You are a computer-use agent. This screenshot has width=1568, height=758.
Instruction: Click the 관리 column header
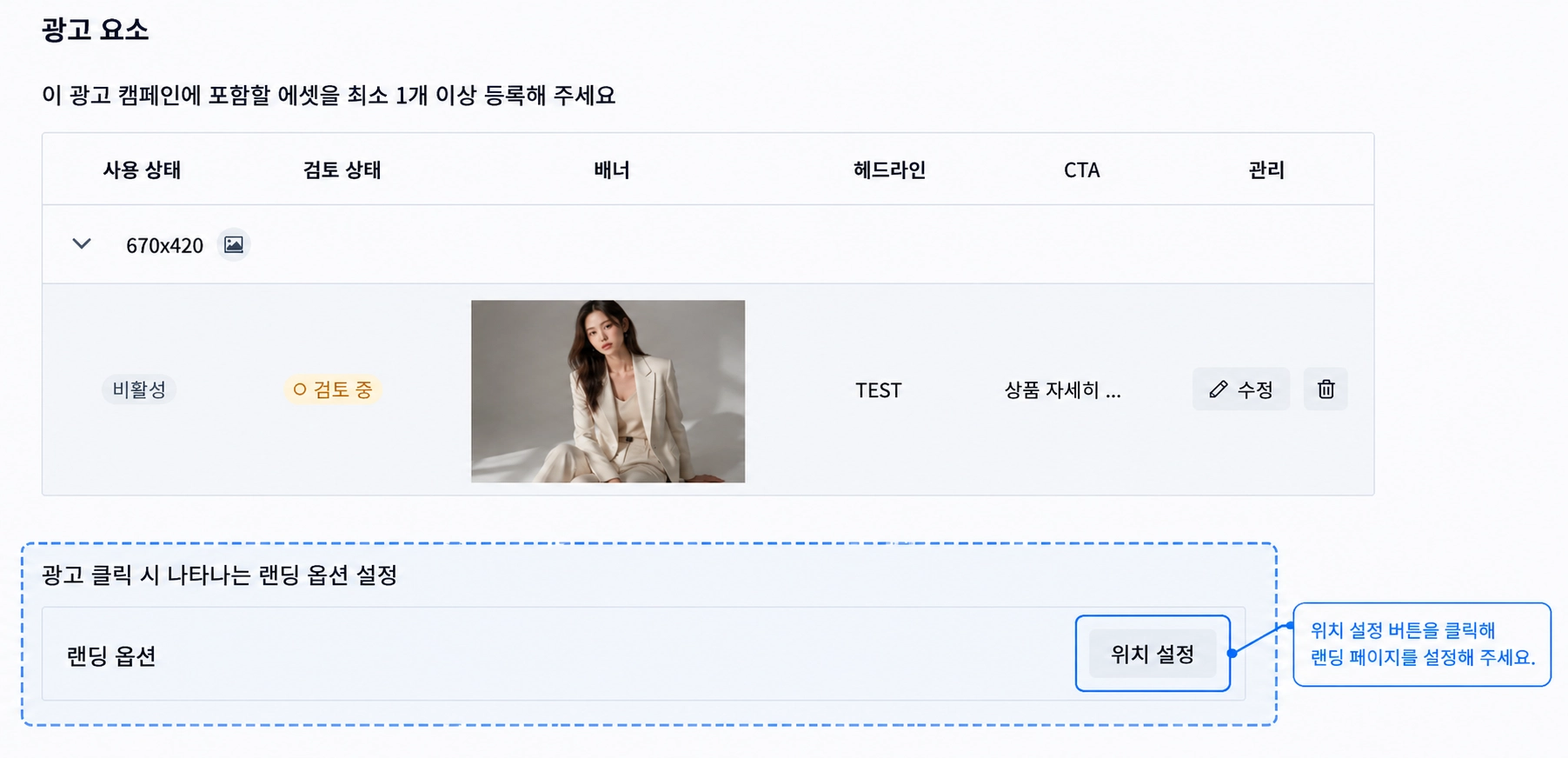pos(1266,170)
